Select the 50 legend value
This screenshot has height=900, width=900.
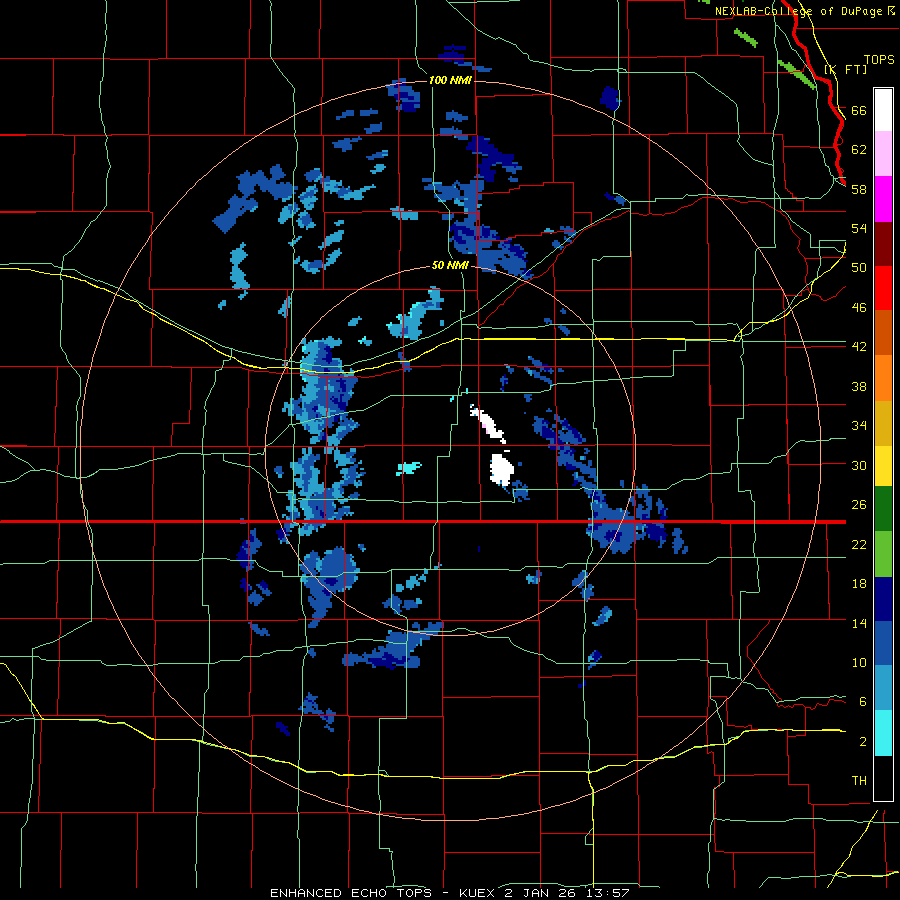[x=859, y=268]
